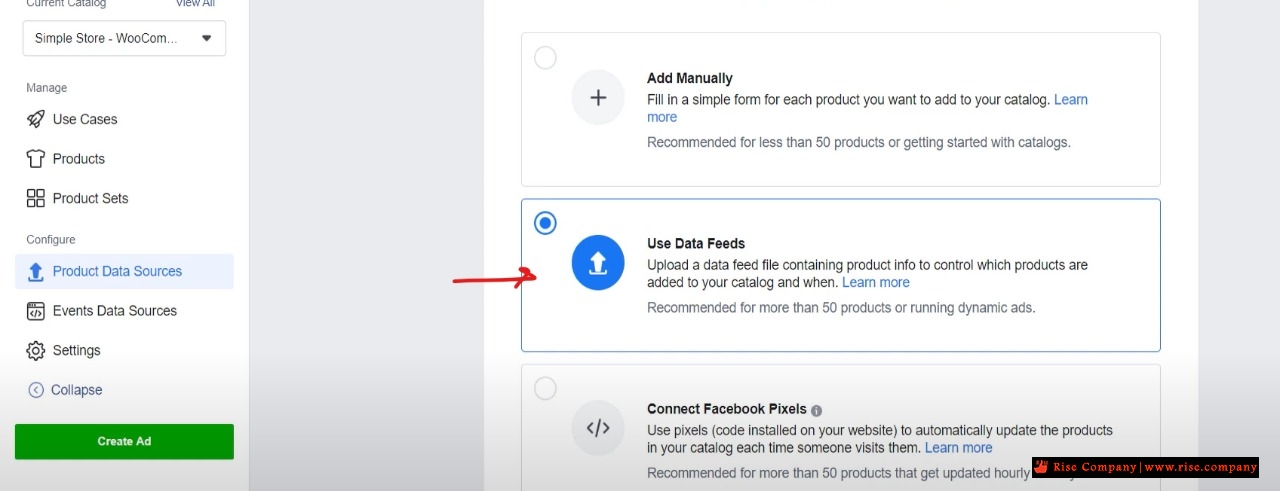Select the Add Manually radio button
This screenshot has height=491, width=1280.
(545, 58)
